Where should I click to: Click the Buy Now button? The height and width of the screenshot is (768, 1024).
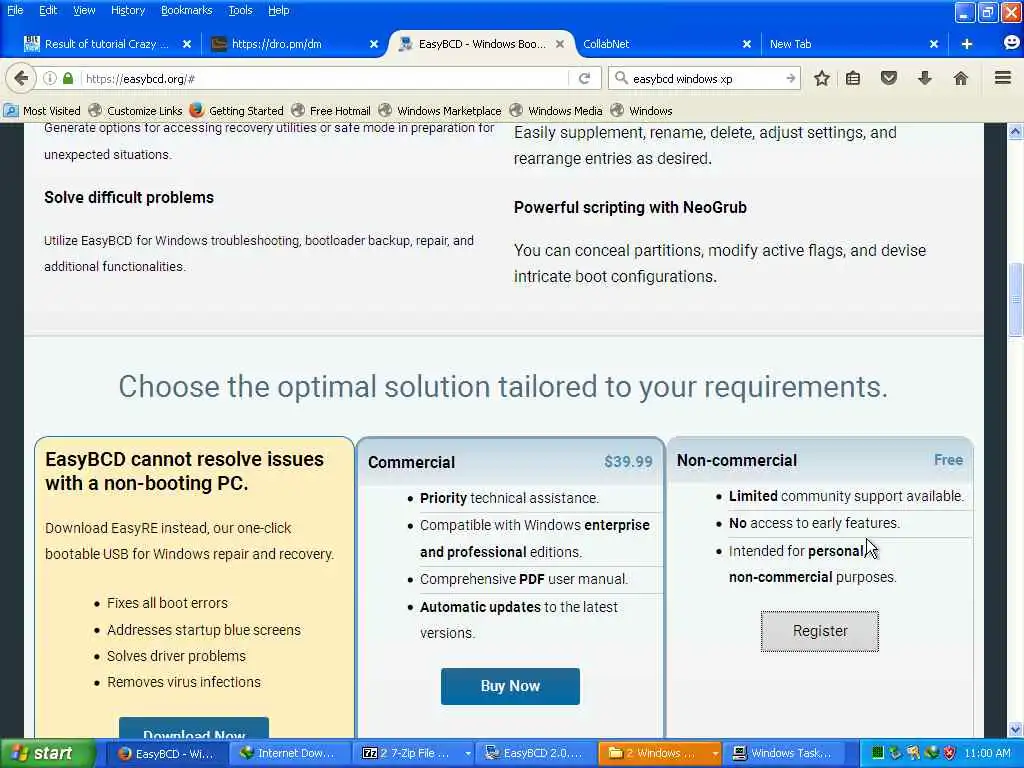[x=510, y=686]
